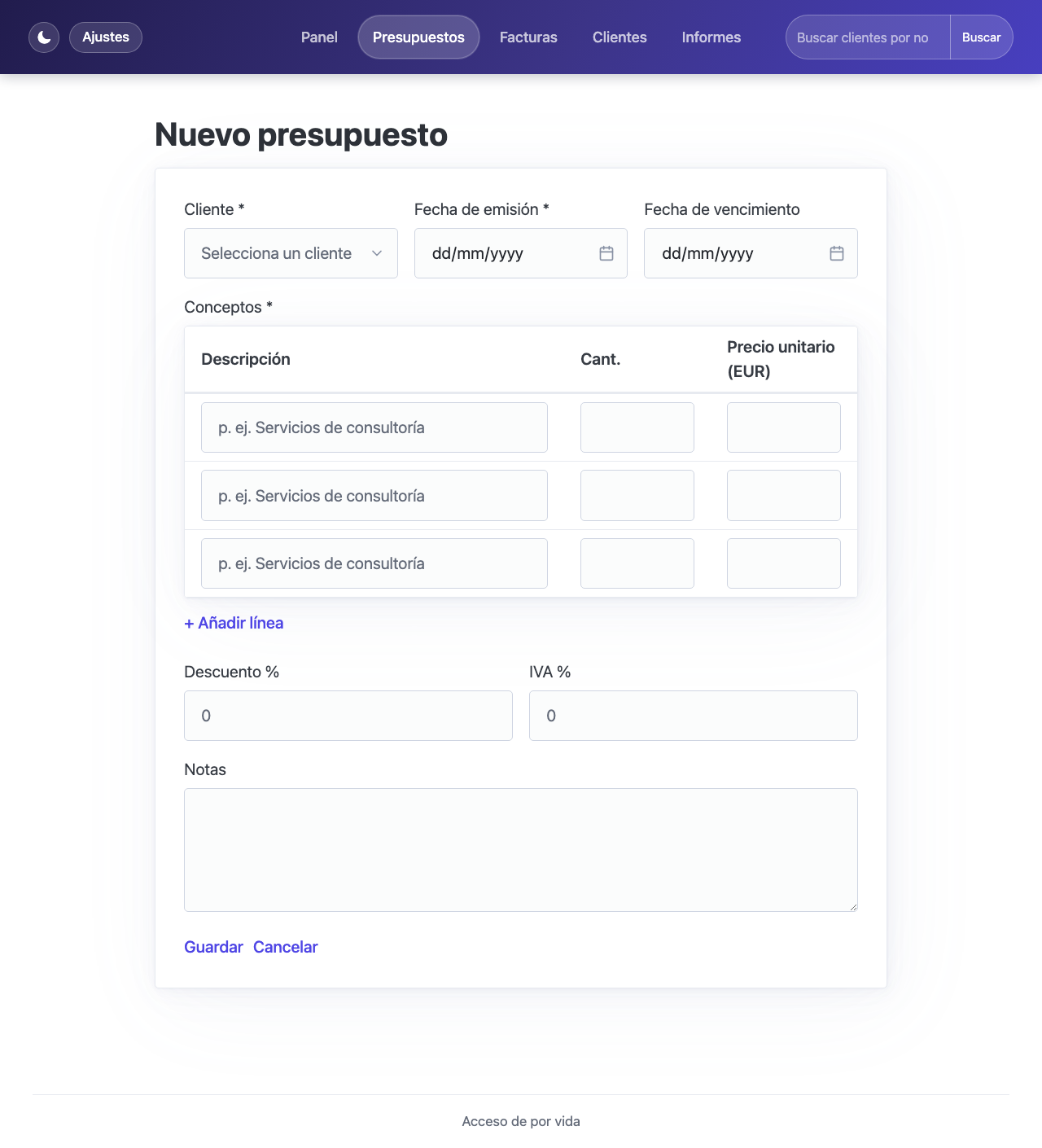The height and width of the screenshot is (1148, 1042).
Task: Click the third row Precio unitario field
Action: pos(784,563)
